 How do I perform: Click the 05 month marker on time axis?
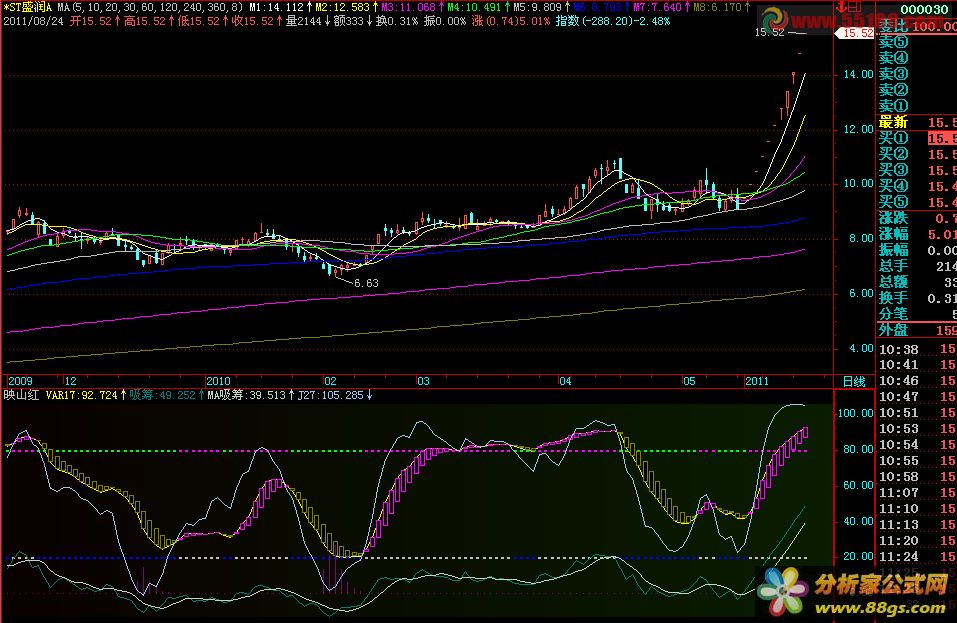click(x=689, y=381)
